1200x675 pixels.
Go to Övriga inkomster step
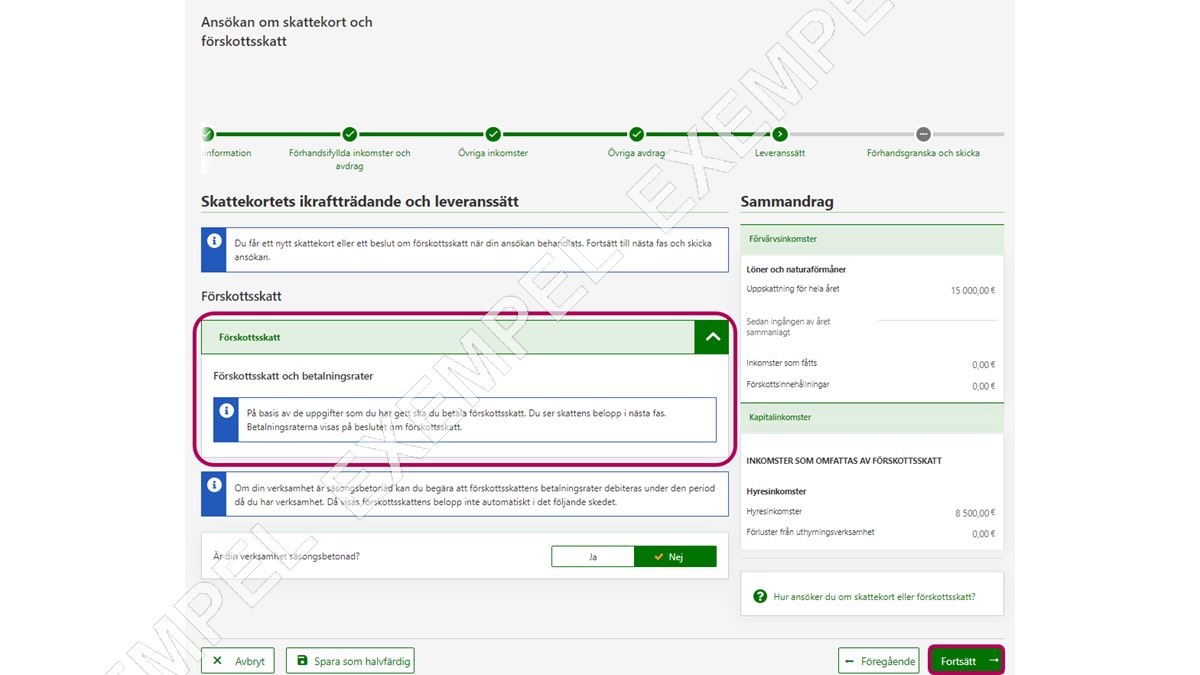[493, 153]
